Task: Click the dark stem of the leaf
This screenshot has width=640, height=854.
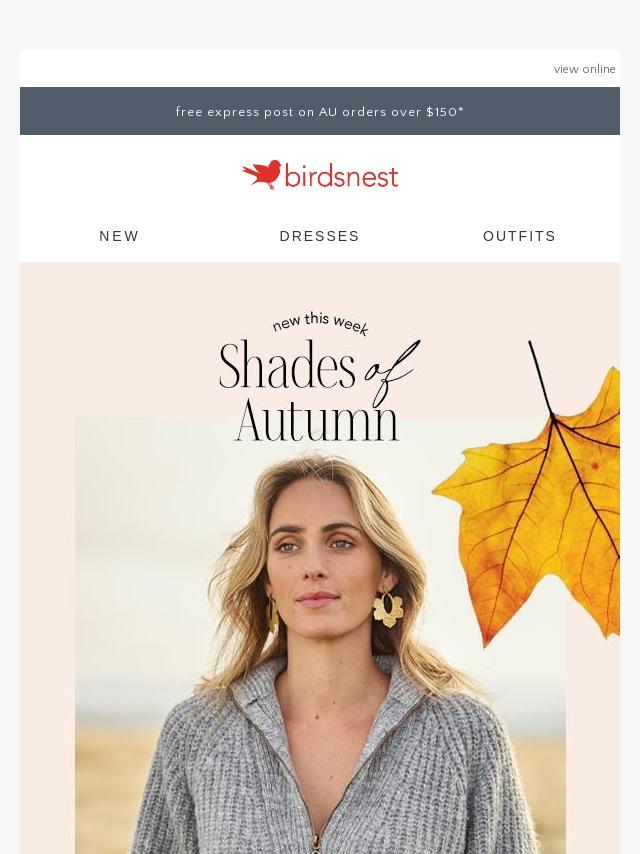Action: [x=541, y=379]
